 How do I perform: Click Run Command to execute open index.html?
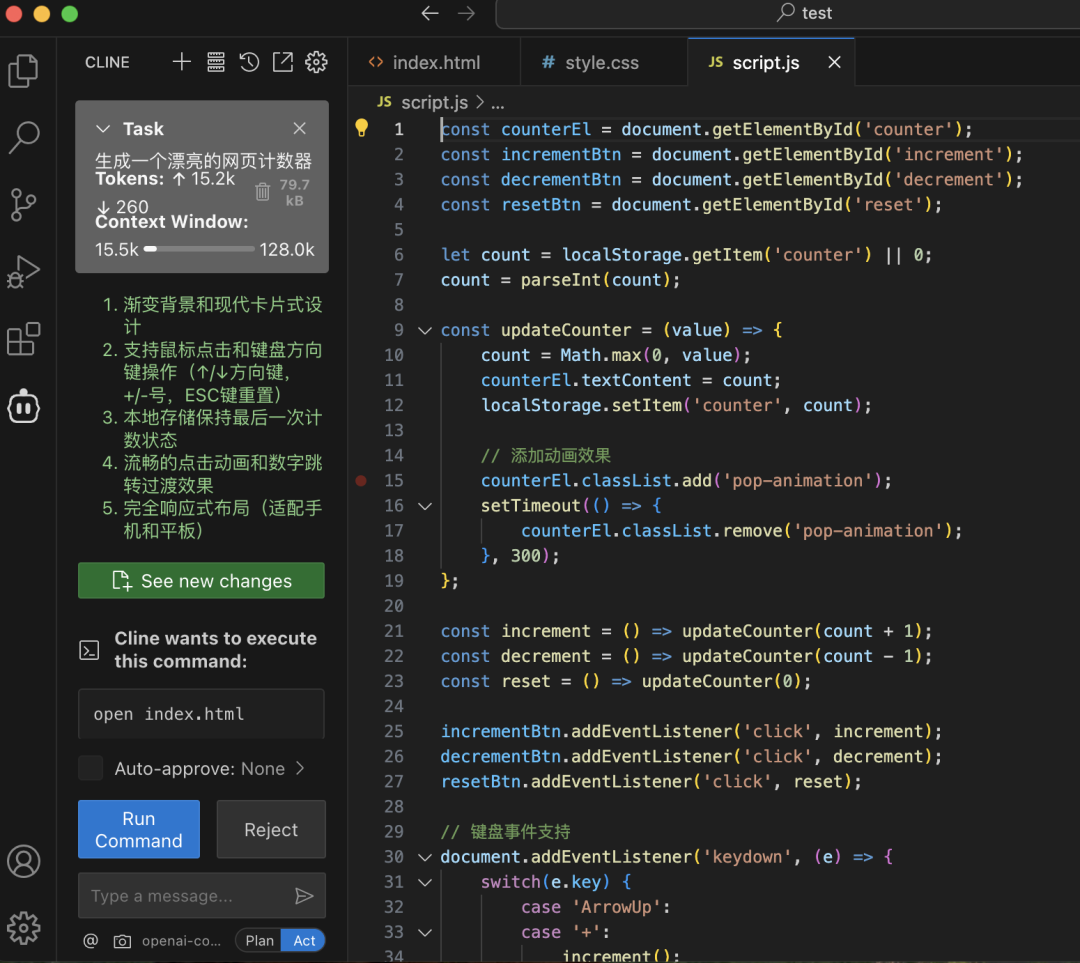coord(138,829)
